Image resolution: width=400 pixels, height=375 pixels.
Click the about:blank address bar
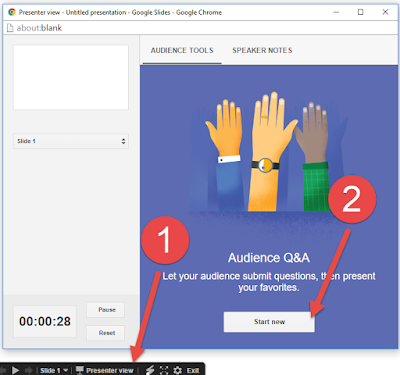click(200, 28)
